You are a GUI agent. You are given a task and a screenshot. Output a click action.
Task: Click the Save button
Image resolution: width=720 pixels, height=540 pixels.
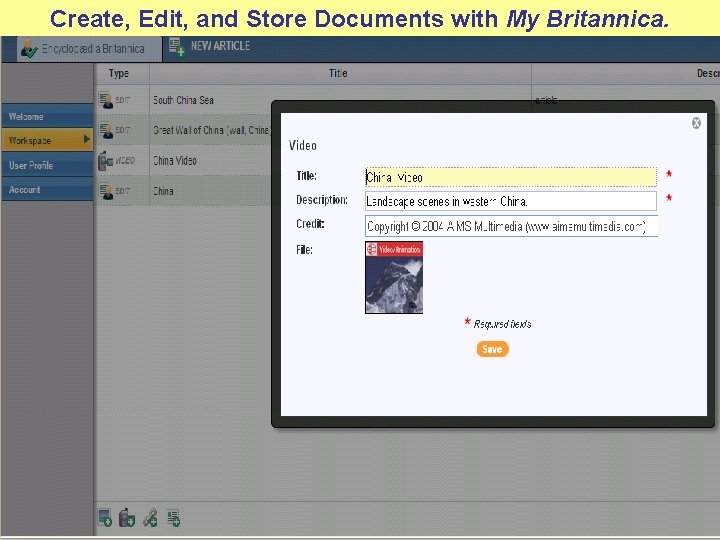(x=492, y=349)
